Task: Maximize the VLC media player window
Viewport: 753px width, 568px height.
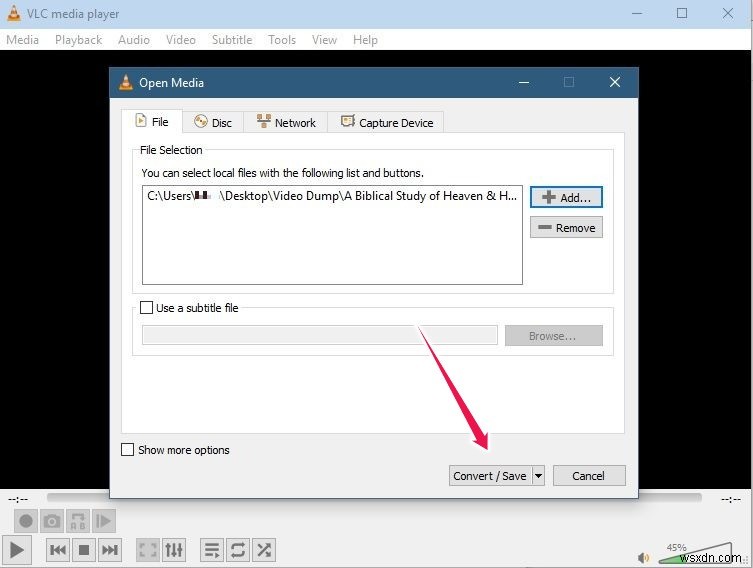Action: (682, 13)
